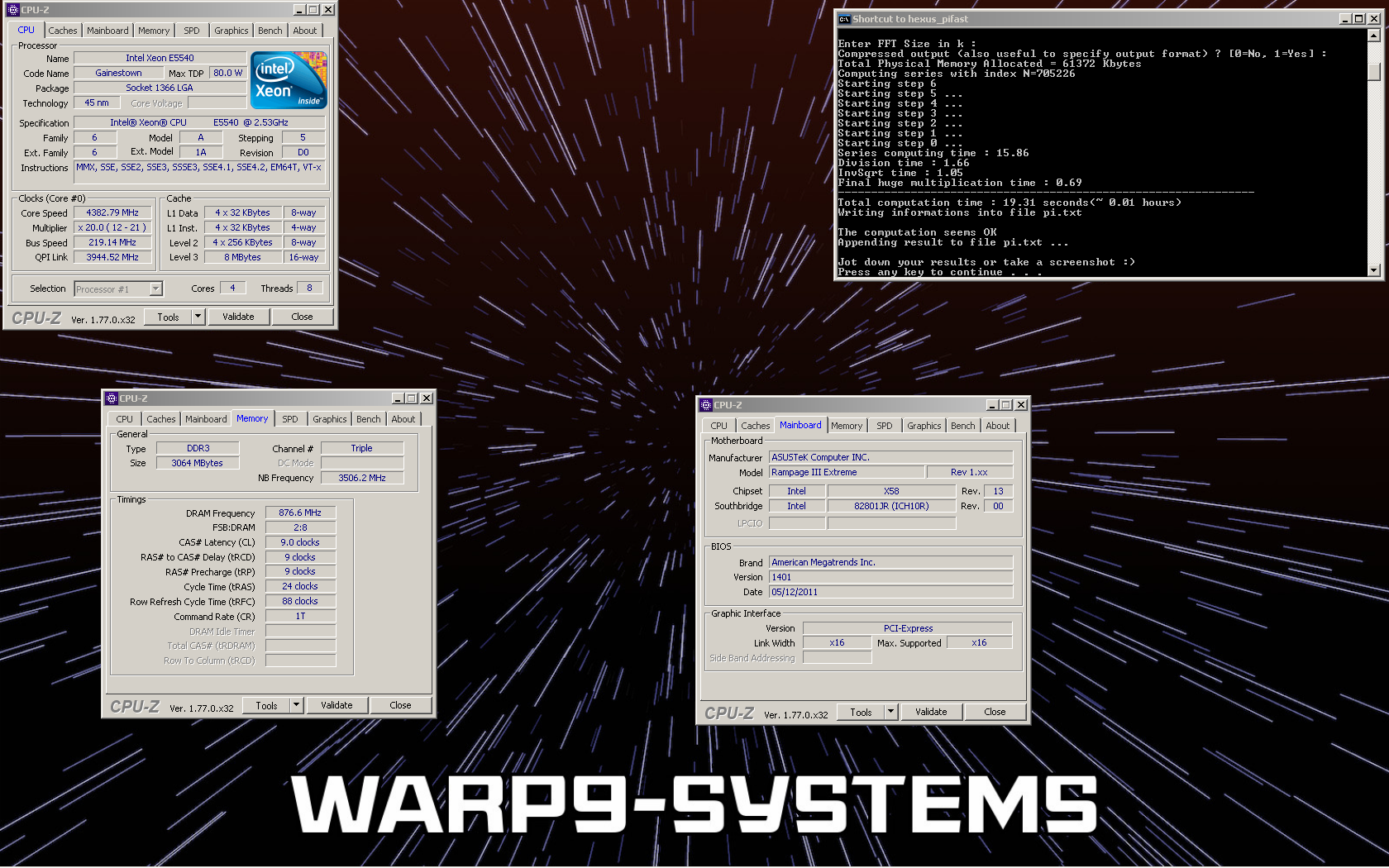Click Multiplier value x 20.0 ( 12 - 21 )
This screenshot has height=868, width=1389.
click(112, 227)
